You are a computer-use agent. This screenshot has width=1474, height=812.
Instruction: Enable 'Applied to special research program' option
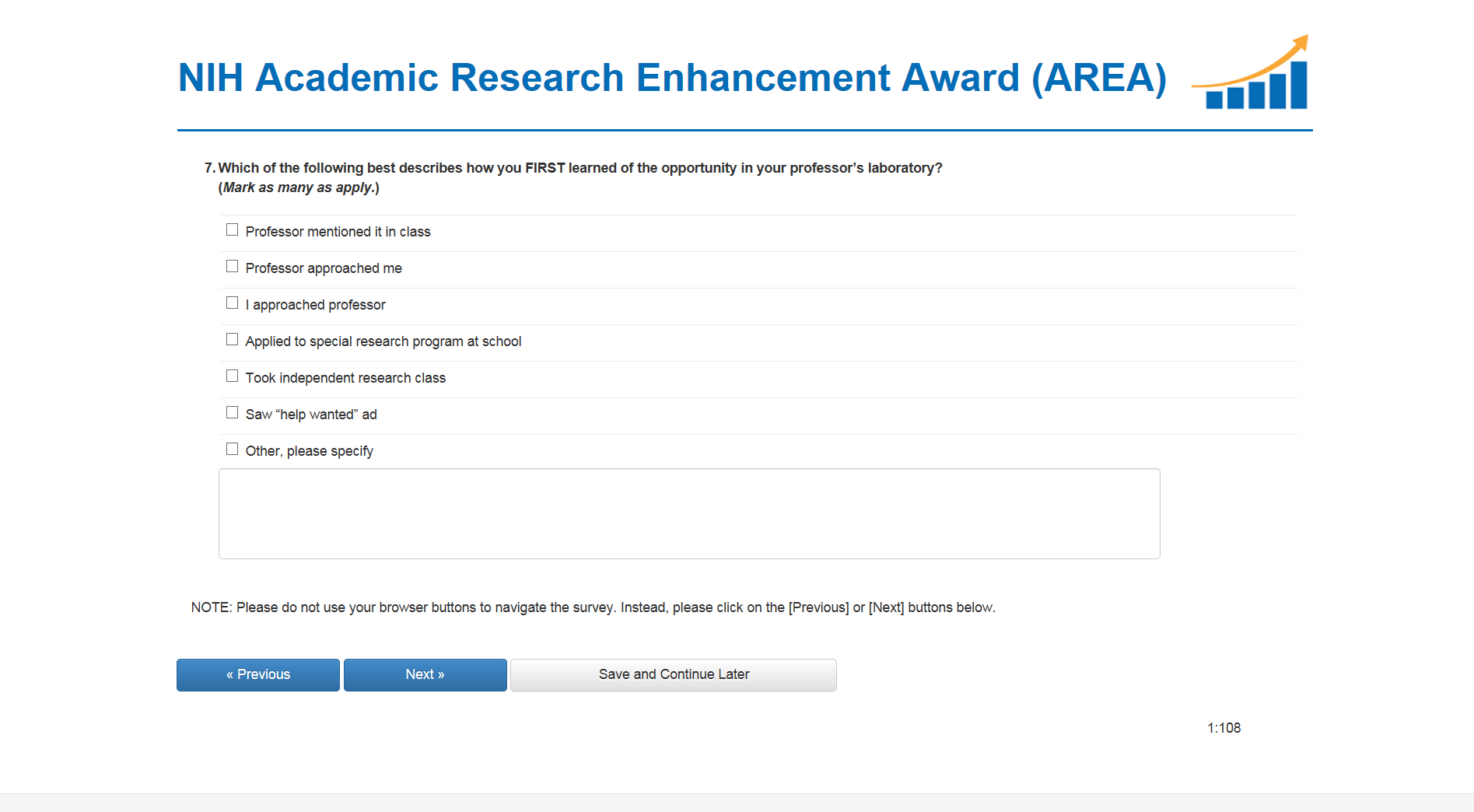point(232,339)
